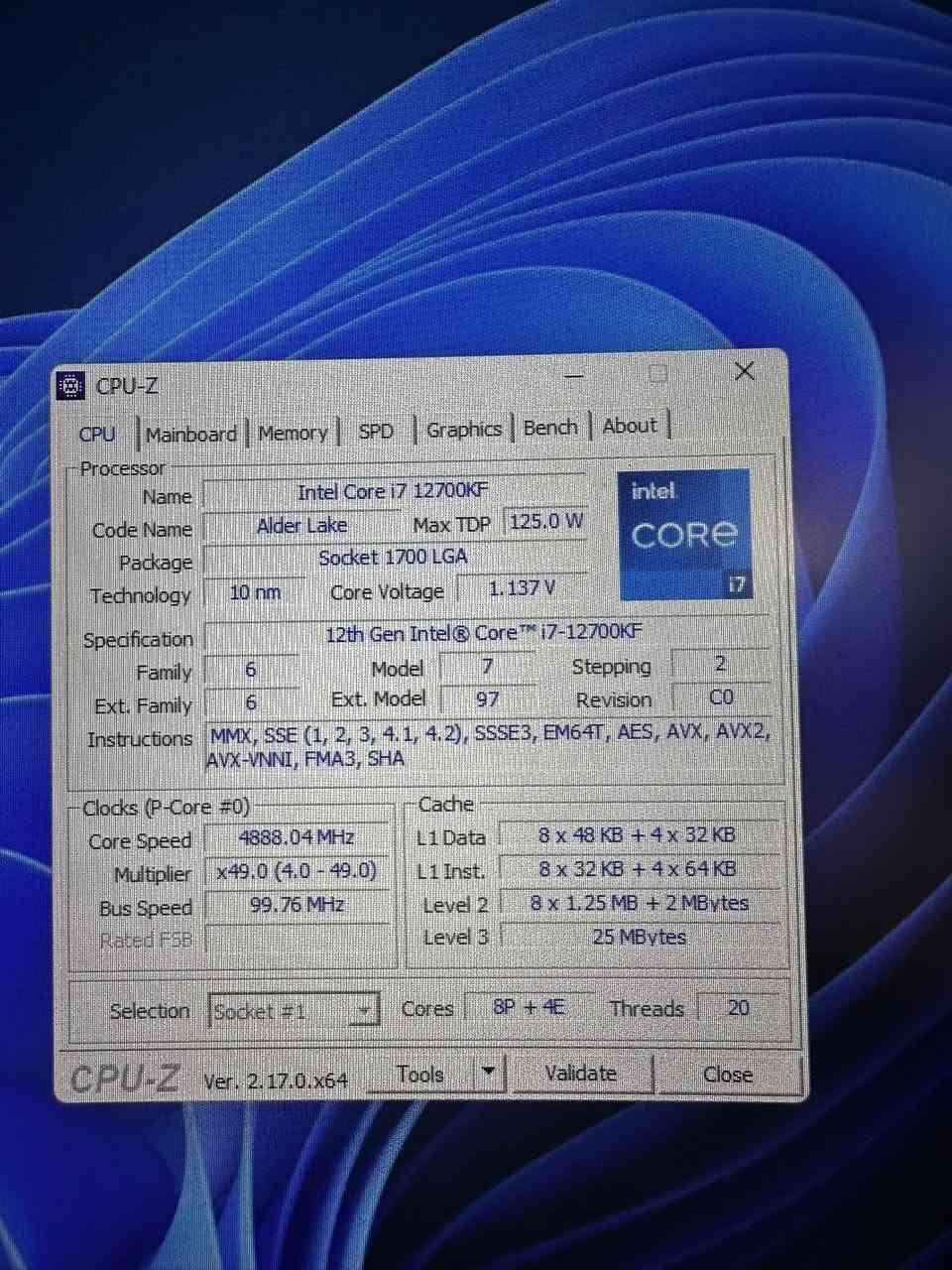Click the Intel Core i7 logo badge

[684, 535]
